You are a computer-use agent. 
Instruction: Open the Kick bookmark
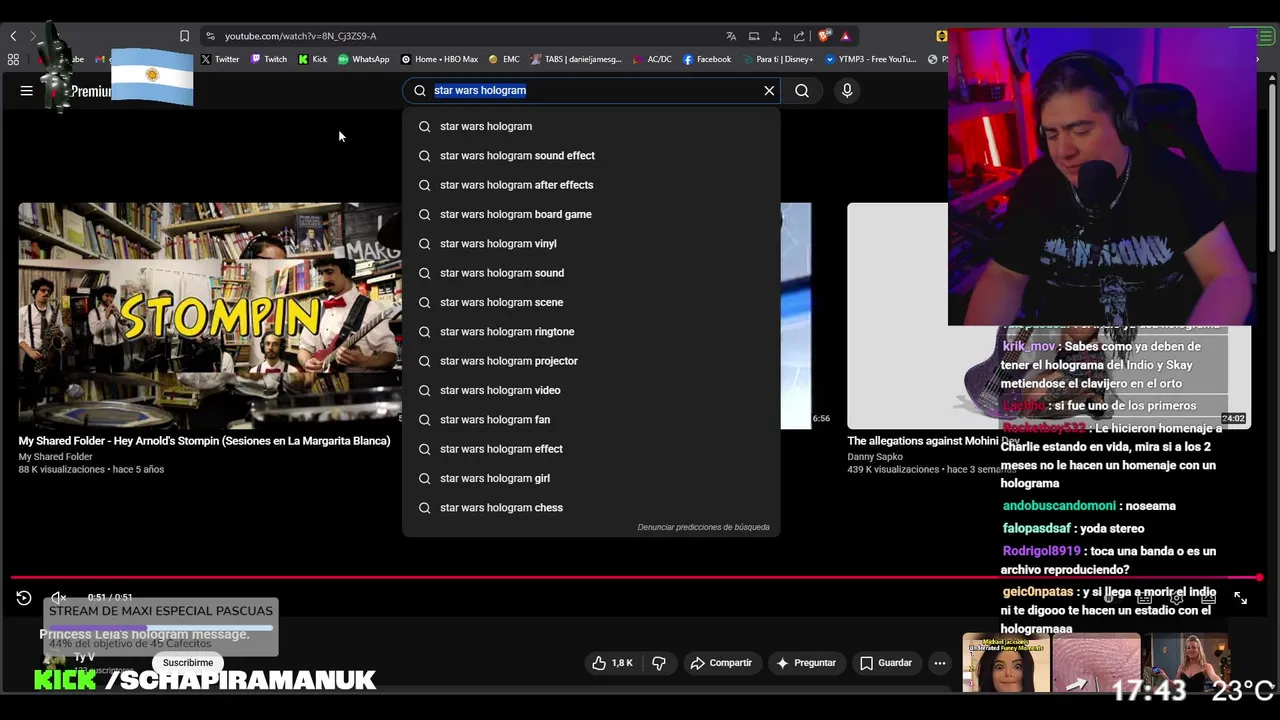coord(313,59)
